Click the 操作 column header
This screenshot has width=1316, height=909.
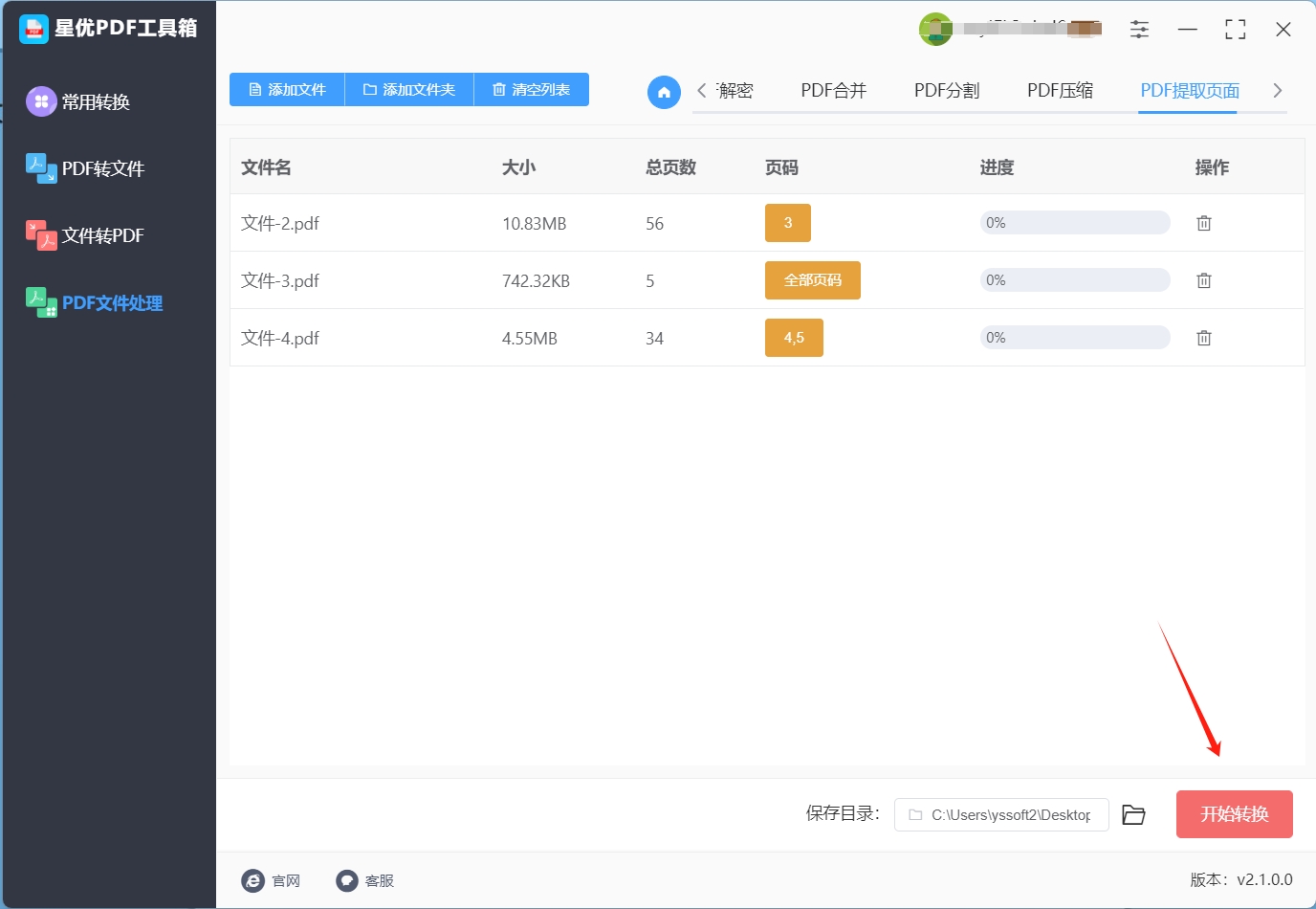pos(1212,167)
